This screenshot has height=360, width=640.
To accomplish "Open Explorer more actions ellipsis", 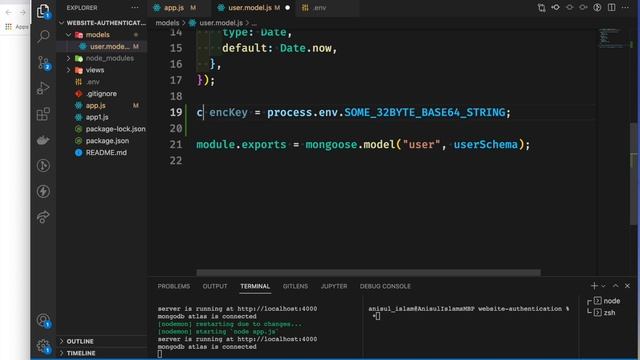I will [x=135, y=8].
